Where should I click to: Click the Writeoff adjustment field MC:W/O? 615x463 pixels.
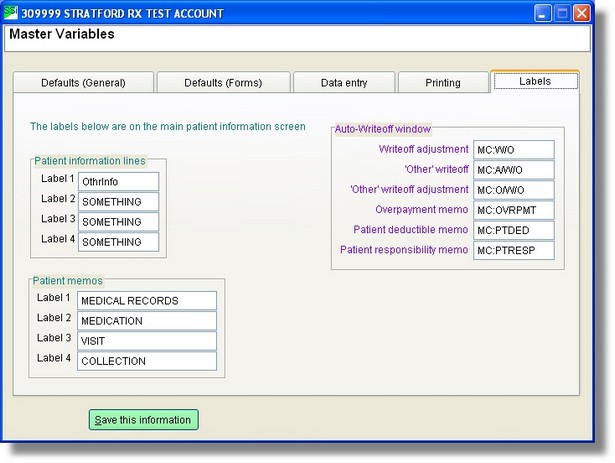[x=514, y=150]
